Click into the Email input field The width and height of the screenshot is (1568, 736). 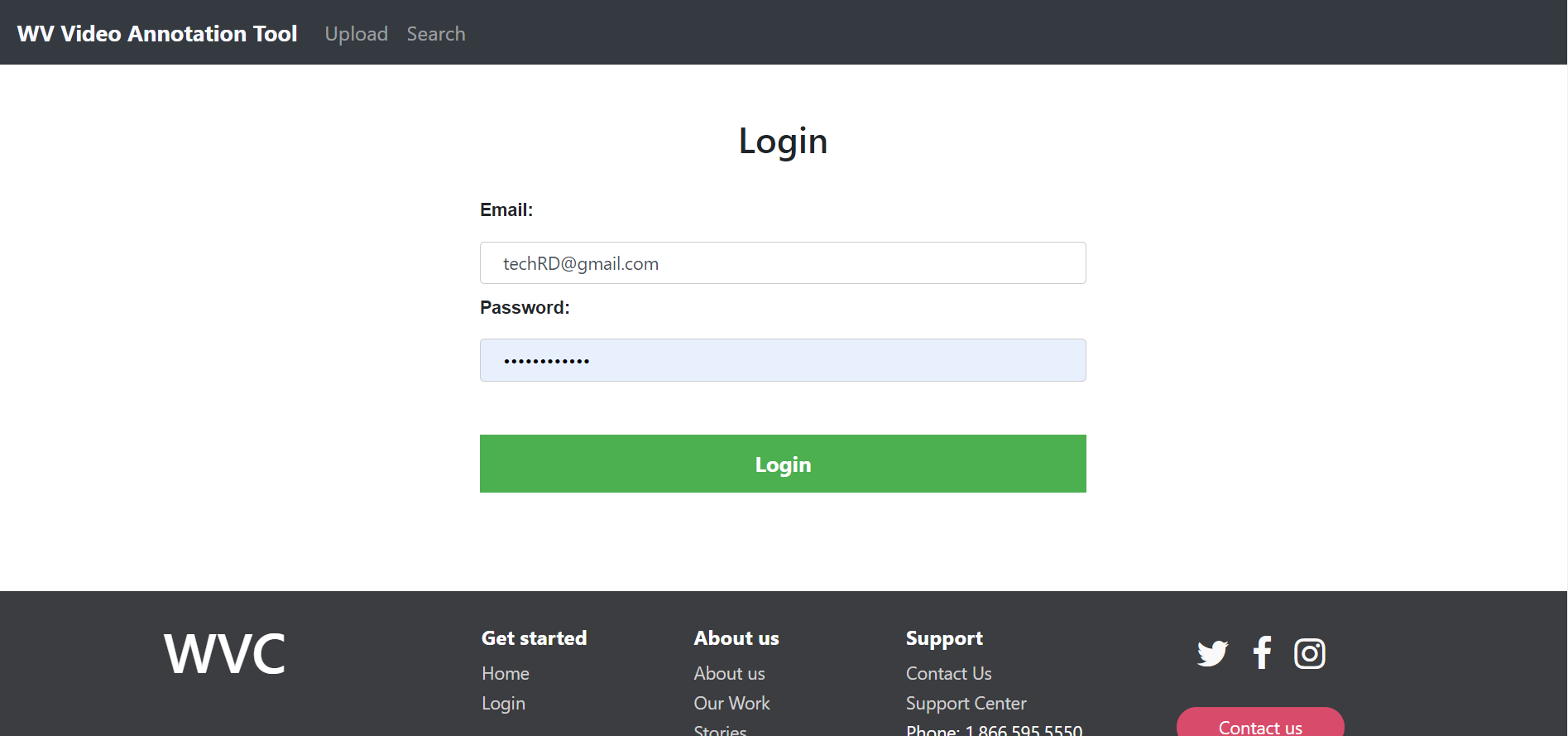(782, 263)
